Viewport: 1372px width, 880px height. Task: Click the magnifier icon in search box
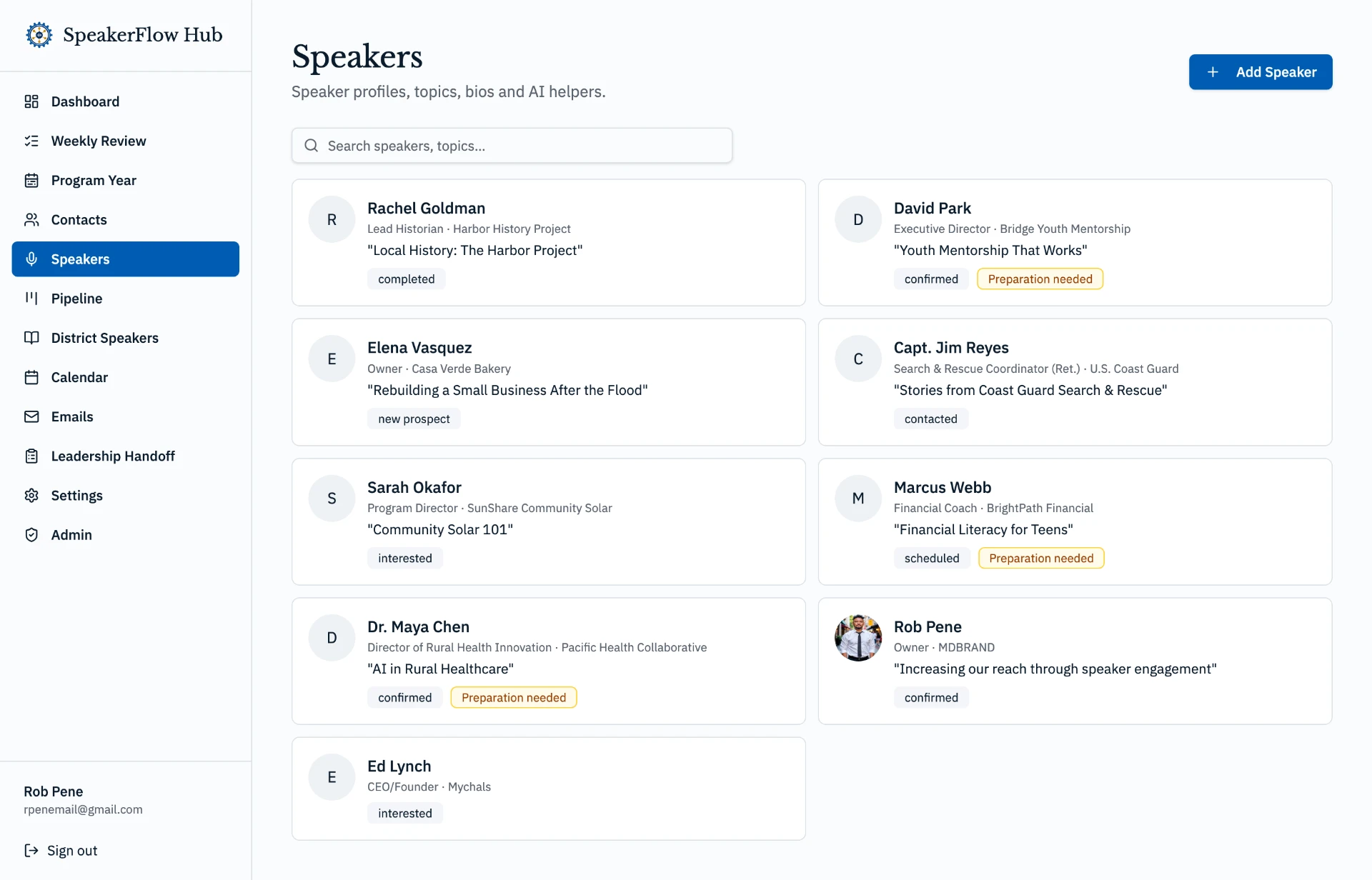pyautogui.click(x=312, y=146)
